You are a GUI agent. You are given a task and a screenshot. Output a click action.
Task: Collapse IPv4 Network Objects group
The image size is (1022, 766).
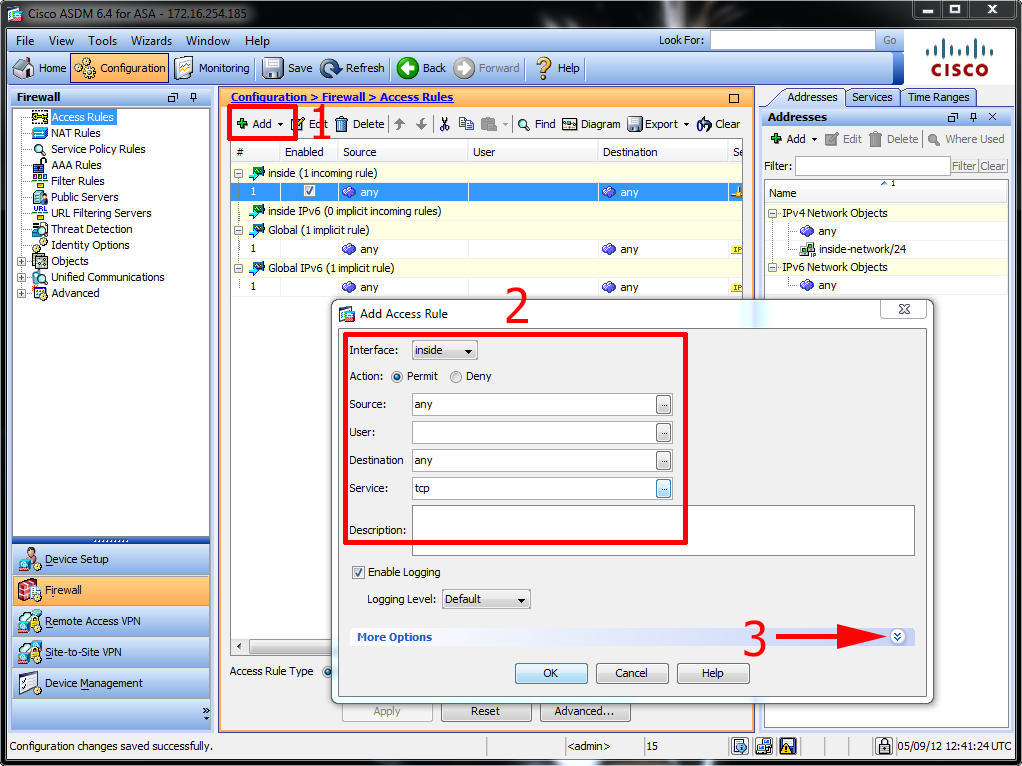(772, 213)
